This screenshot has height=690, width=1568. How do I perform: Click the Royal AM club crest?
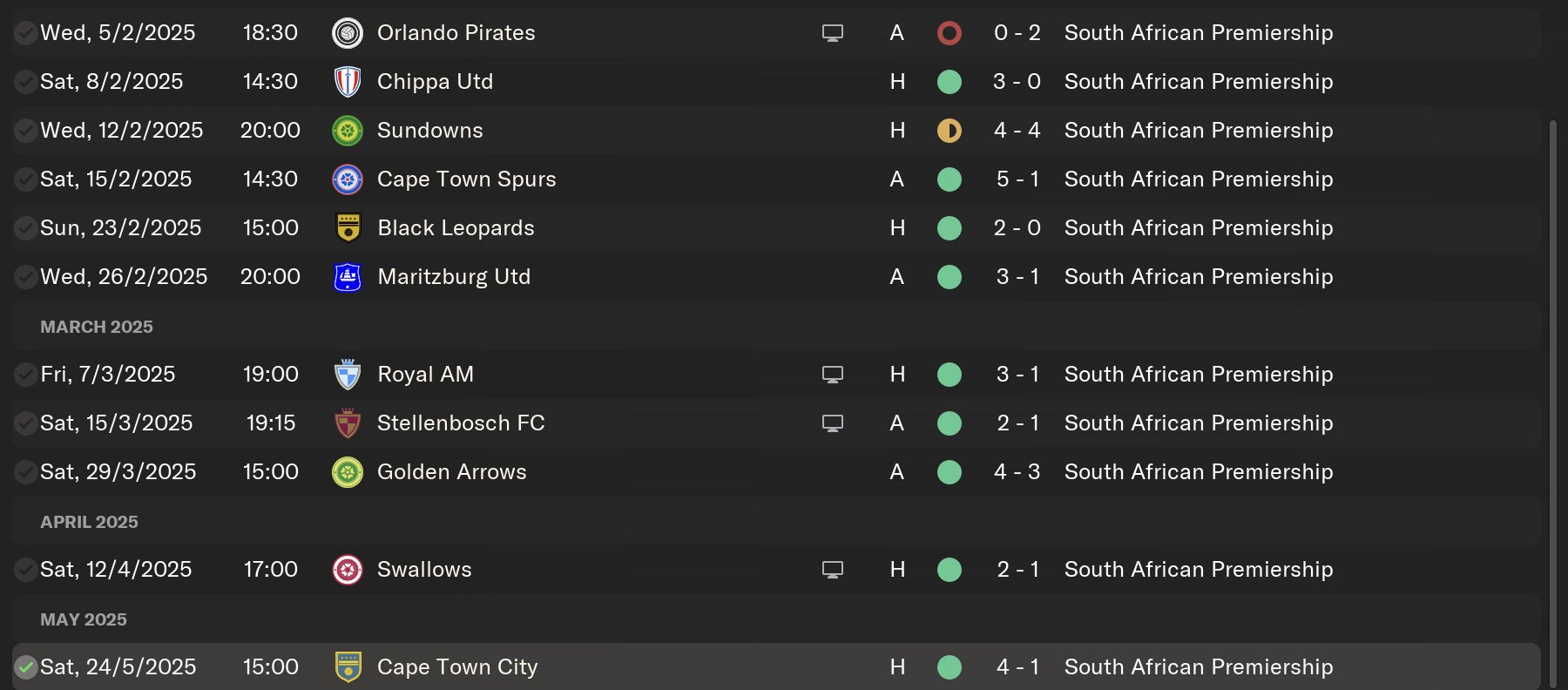point(348,375)
